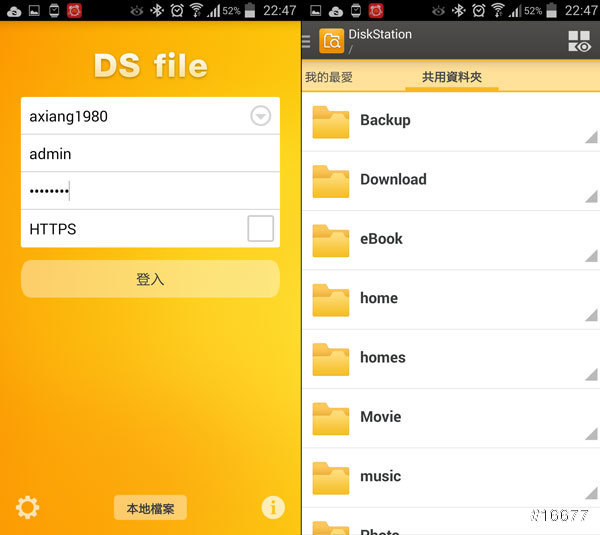This screenshot has width=600, height=535.
Task: Expand options triangle for home row
Action: click(591, 315)
